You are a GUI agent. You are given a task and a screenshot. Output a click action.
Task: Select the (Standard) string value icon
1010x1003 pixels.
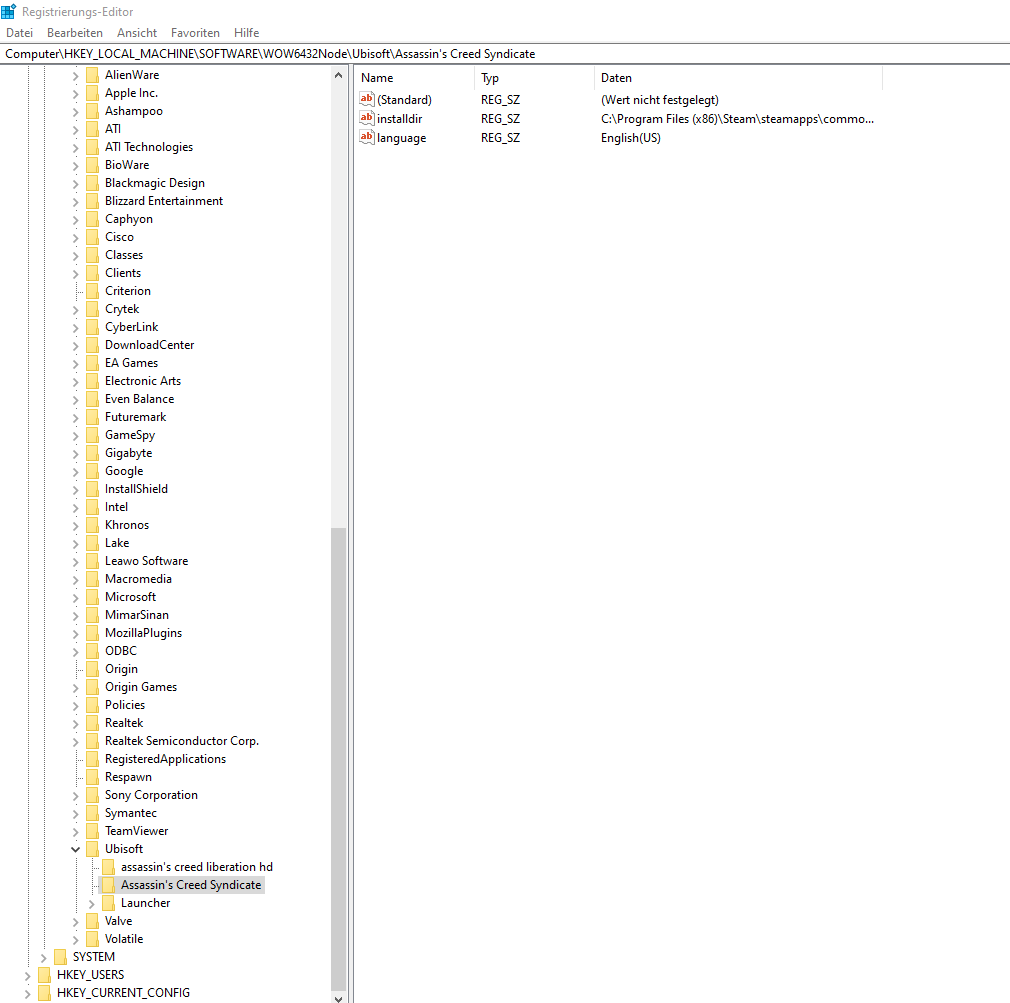tap(367, 99)
